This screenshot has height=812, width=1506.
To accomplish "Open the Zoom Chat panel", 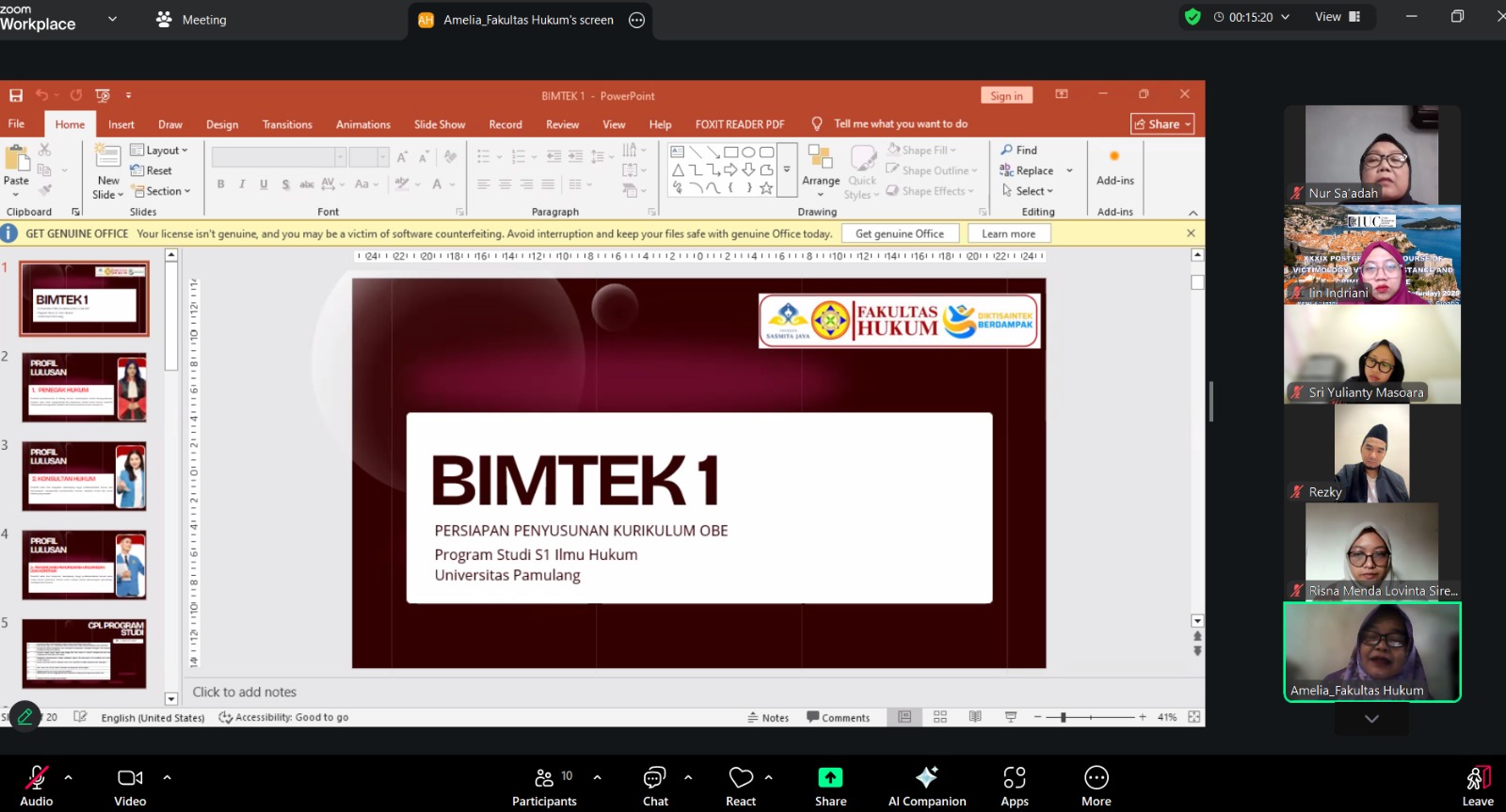I will point(655,787).
